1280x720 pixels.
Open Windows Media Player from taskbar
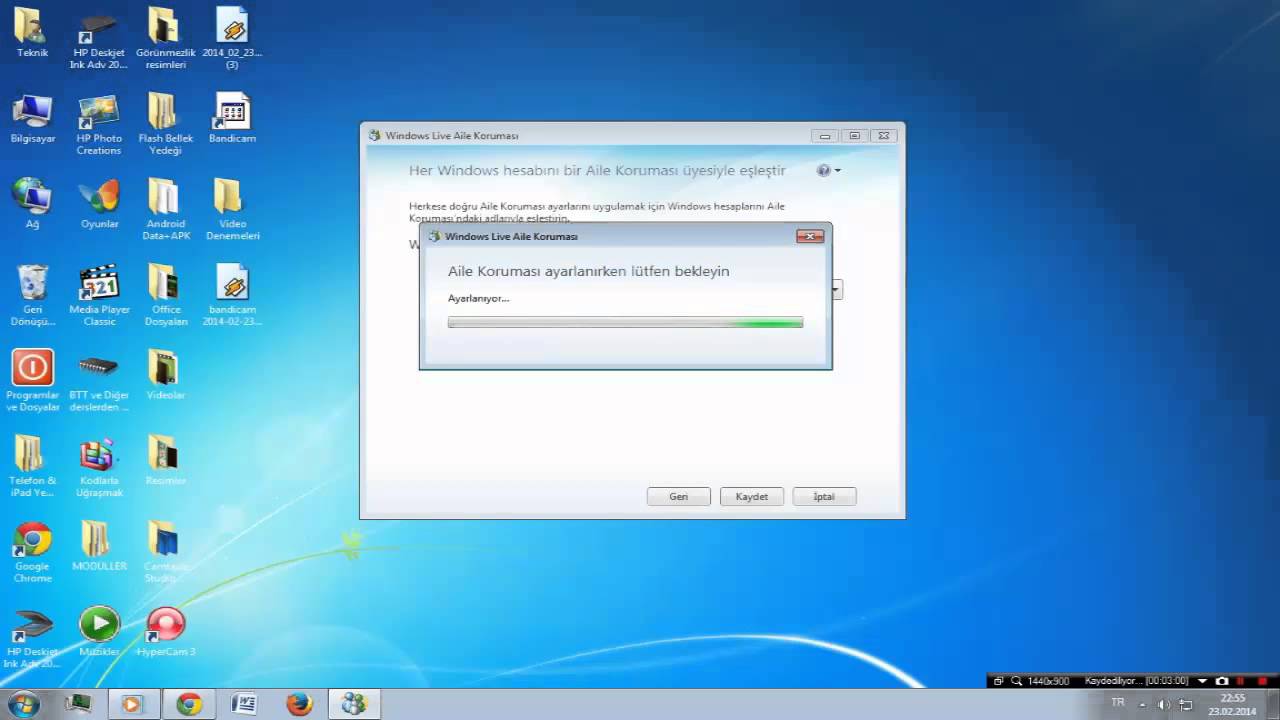[132, 704]
